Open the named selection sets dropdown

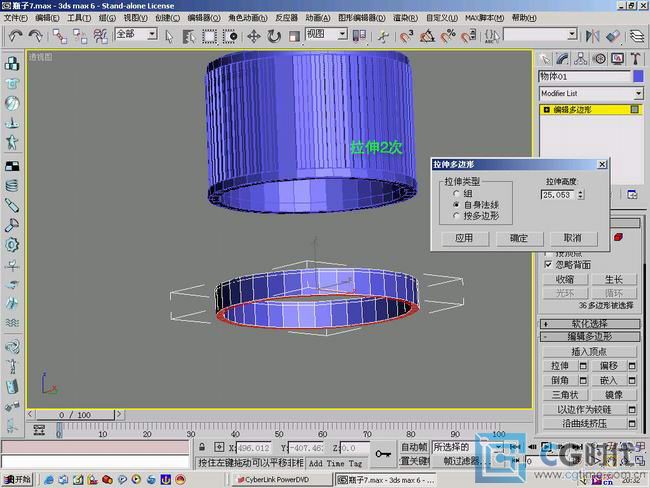pyautogui.click(x=572, y=34)
